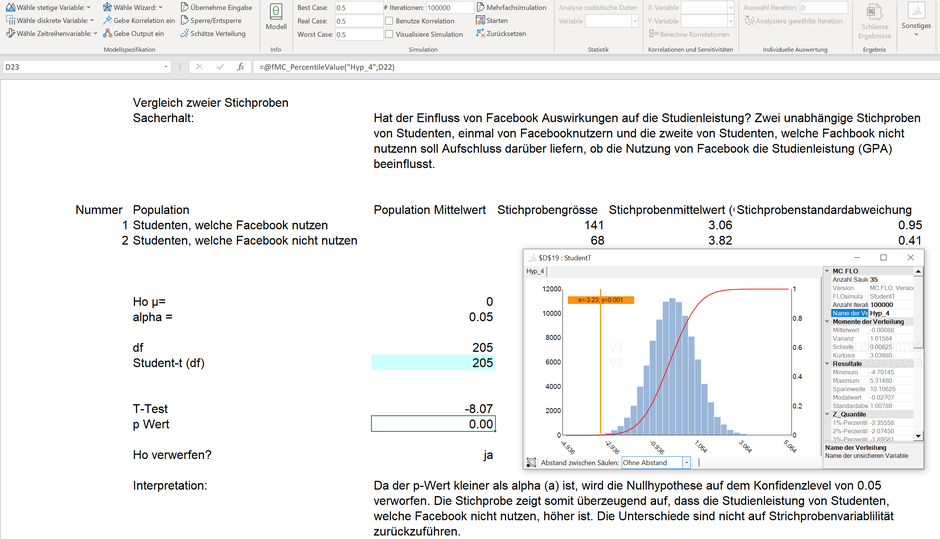Click the StudentT window title icon

pos(531,258)
